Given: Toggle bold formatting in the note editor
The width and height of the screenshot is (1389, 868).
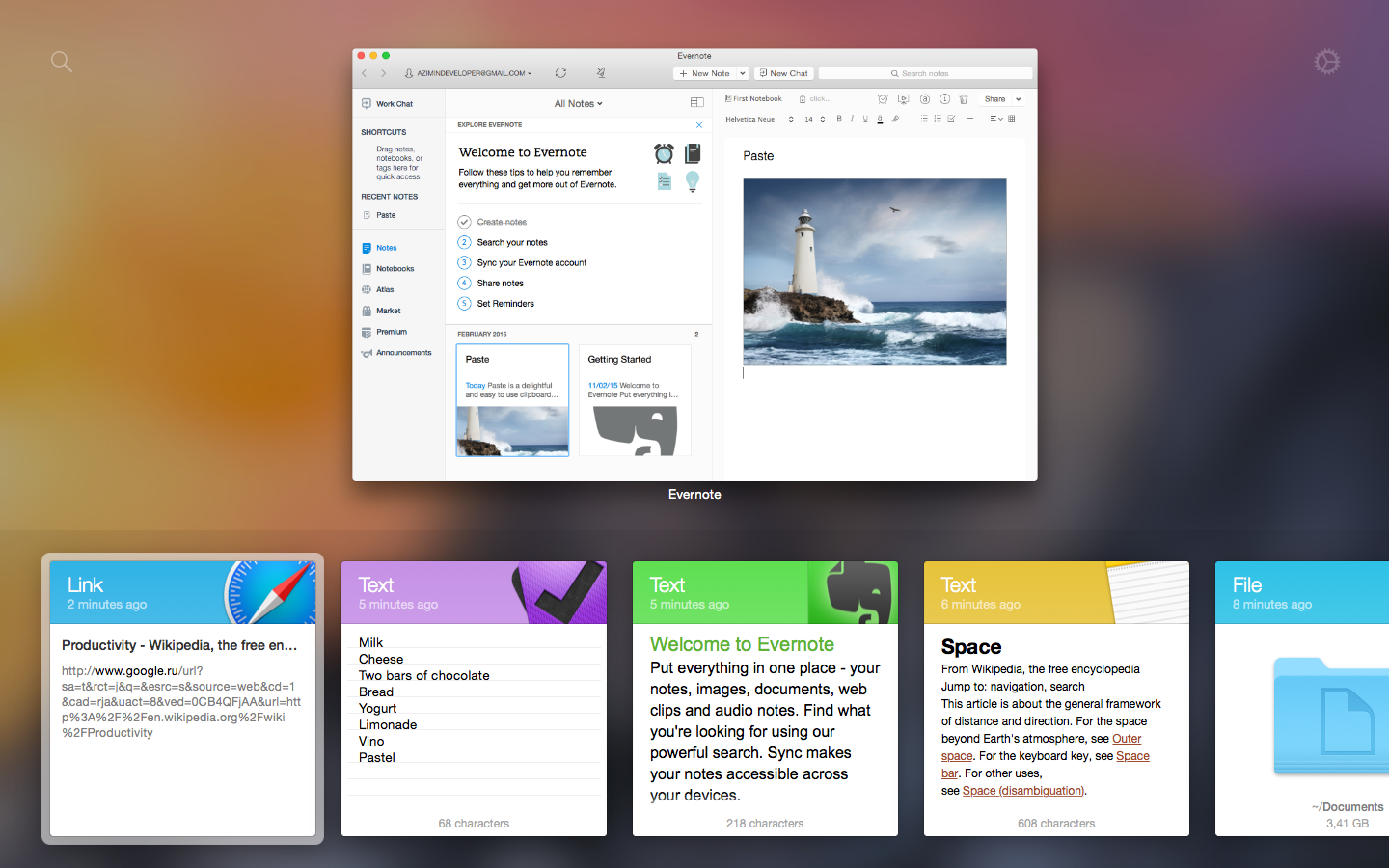Looking at the screenshot, I should pos(839,119).
